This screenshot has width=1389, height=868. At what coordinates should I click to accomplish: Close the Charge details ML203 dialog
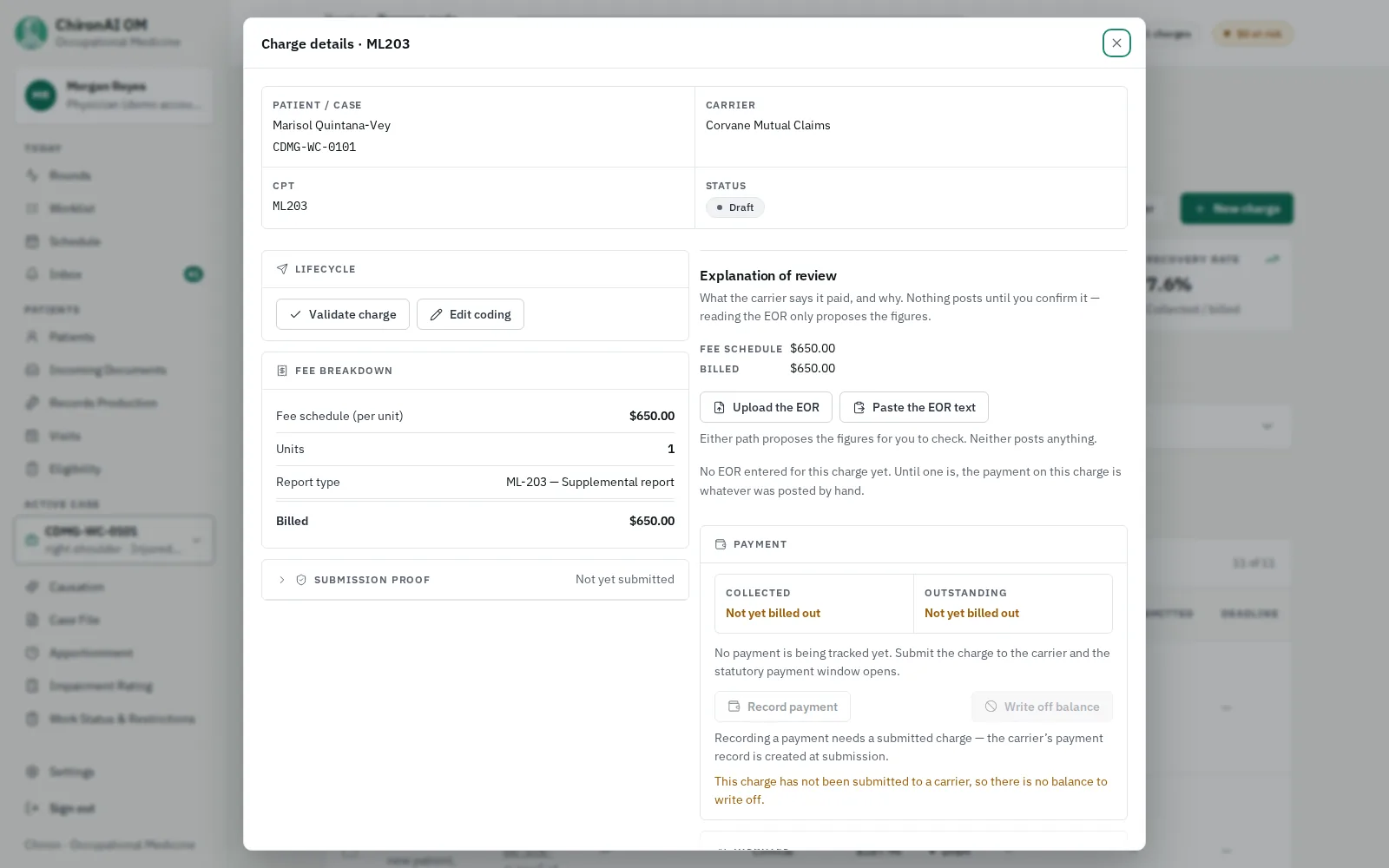pyautogui.click(x=1116, y=43)
